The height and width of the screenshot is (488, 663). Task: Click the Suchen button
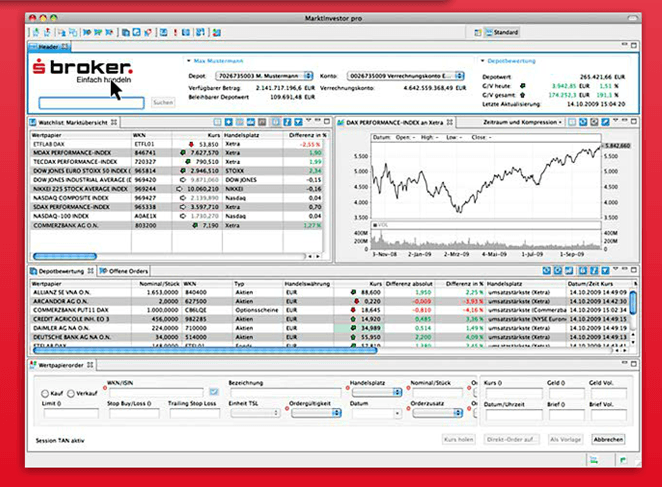click(x=163, y=102)
